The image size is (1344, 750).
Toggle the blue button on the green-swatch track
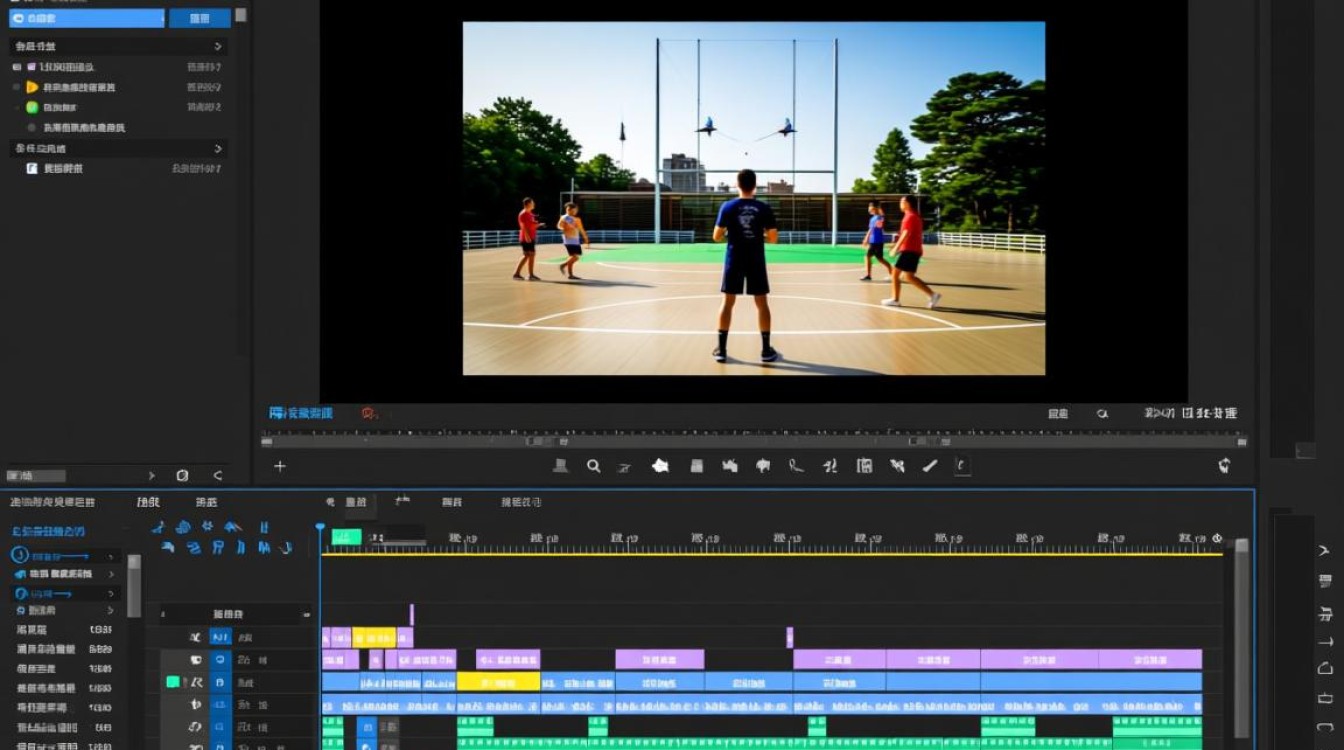(220, 682)
